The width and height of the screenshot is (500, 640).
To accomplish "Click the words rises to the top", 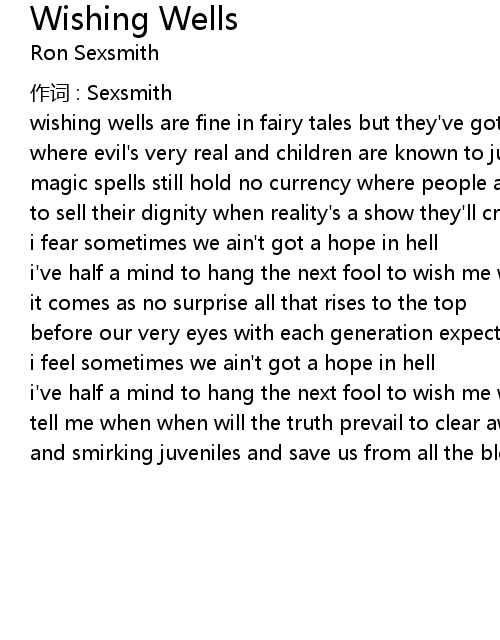I will (x=396, y=303).
